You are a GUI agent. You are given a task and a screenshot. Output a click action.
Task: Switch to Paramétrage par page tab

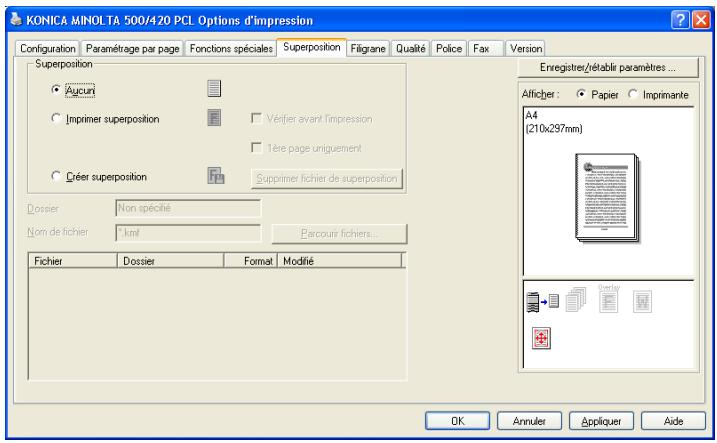[132, 48]
